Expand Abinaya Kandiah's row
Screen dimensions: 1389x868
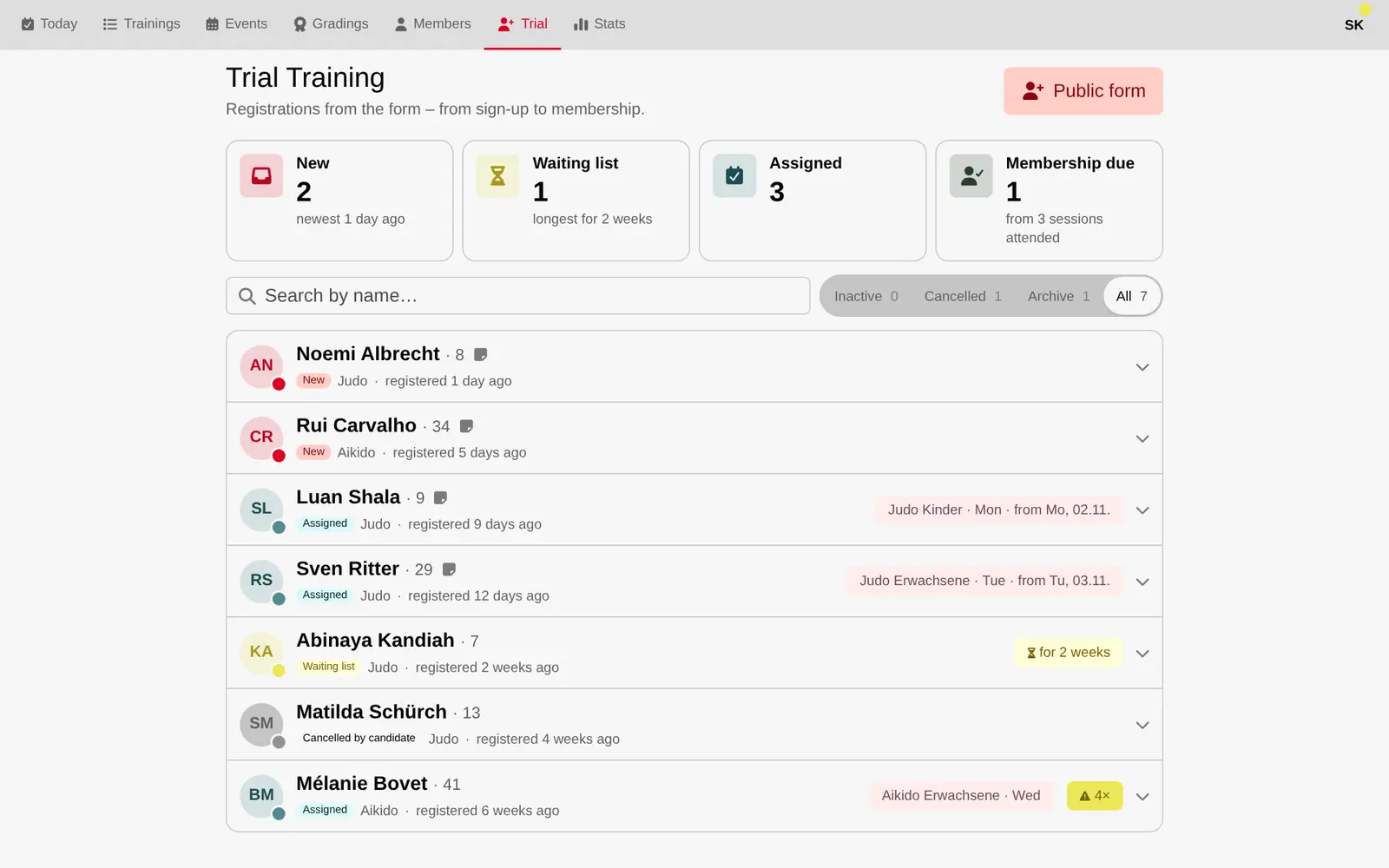[x=1142, y=654]
